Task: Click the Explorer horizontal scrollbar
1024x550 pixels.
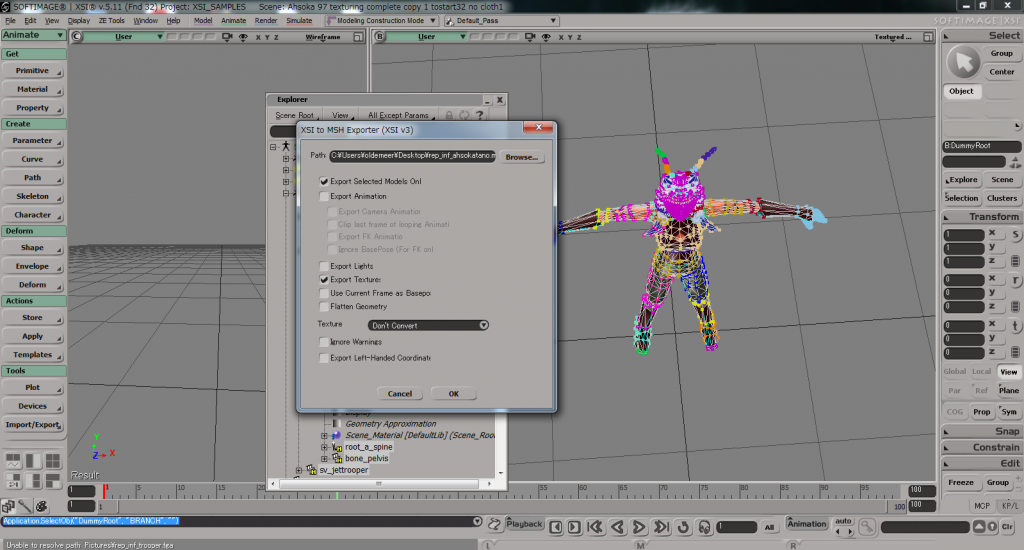Action: pos(379,484)
